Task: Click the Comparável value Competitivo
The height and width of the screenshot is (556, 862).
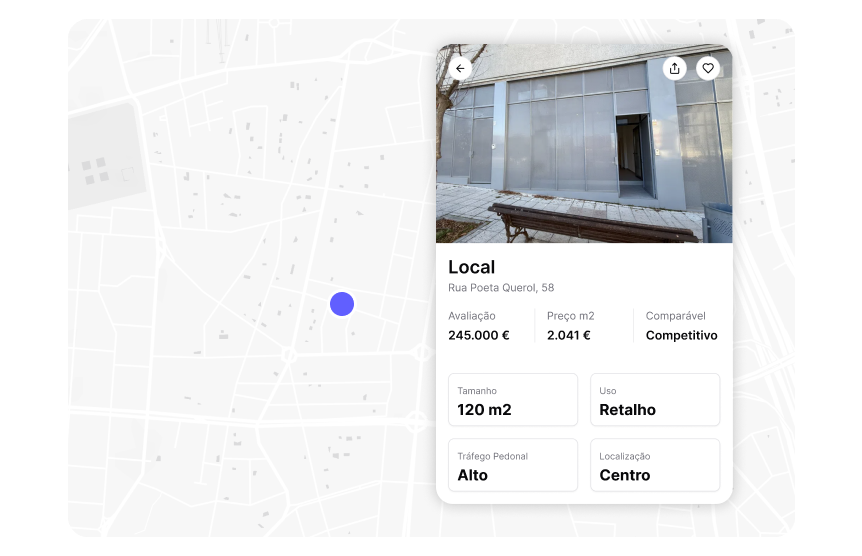Action: coord(681,335)
